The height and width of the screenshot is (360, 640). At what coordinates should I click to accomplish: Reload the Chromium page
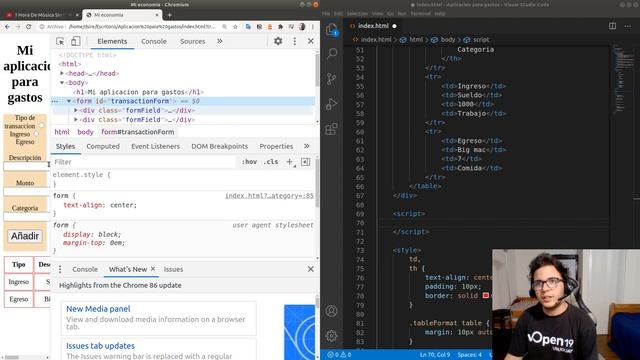click(28, 27)
